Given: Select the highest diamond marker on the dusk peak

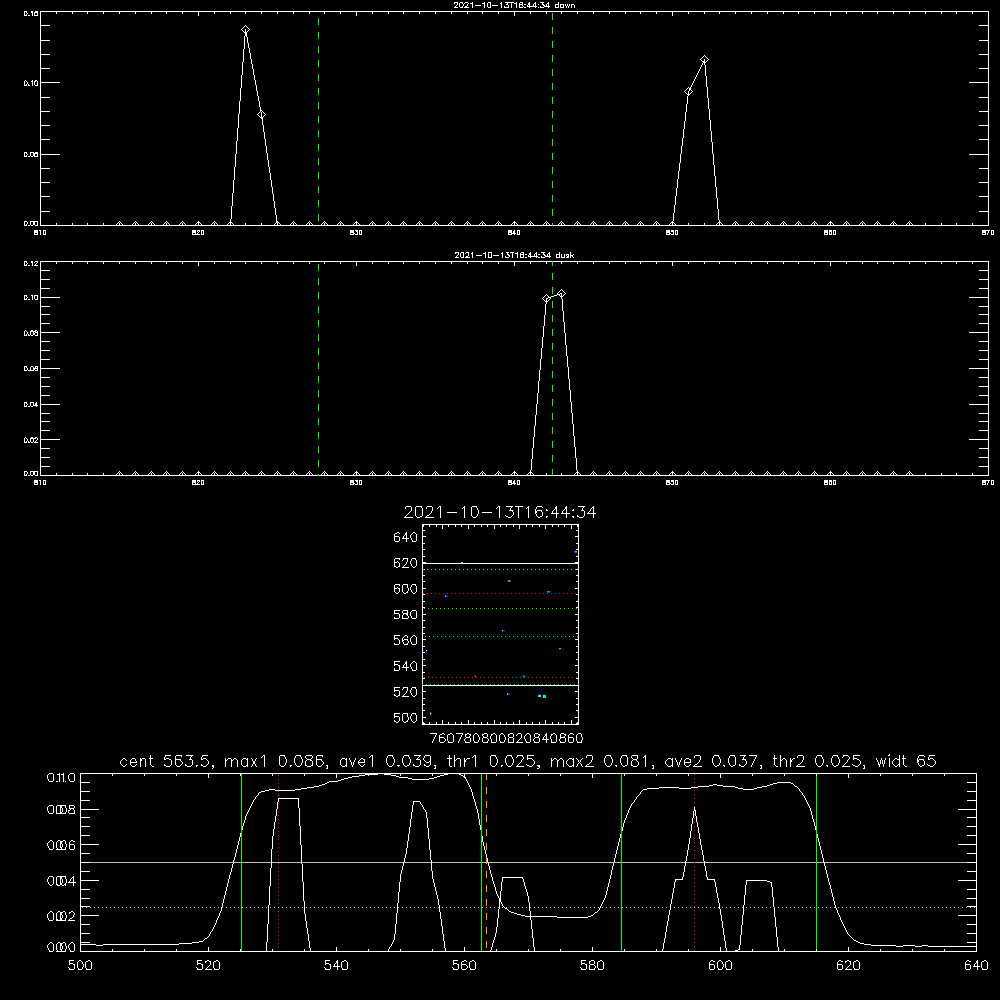Looking at the screenshot, I should point(561,294).
